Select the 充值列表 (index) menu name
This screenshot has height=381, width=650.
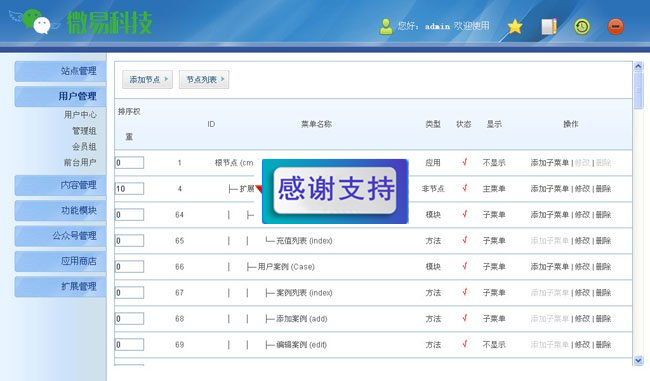click(304, 240)
